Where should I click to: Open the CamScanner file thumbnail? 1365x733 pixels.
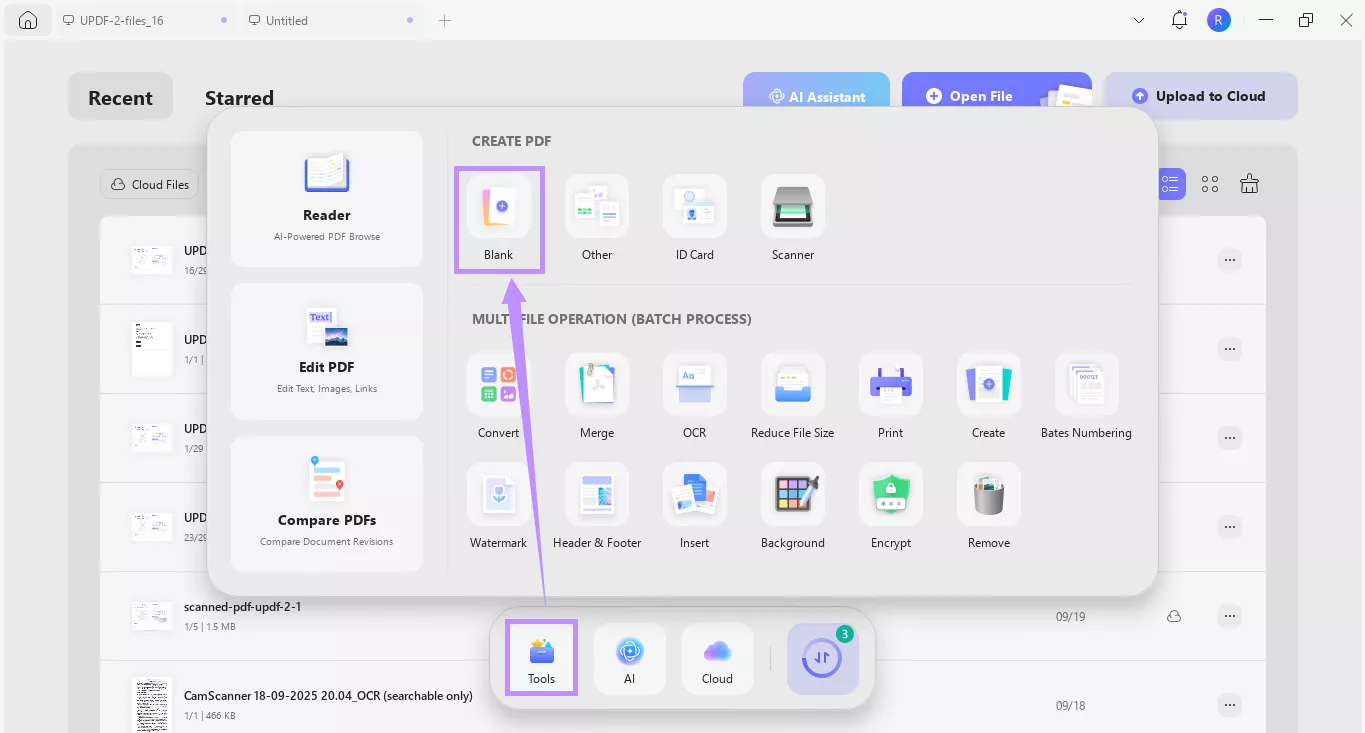[152, 704]
